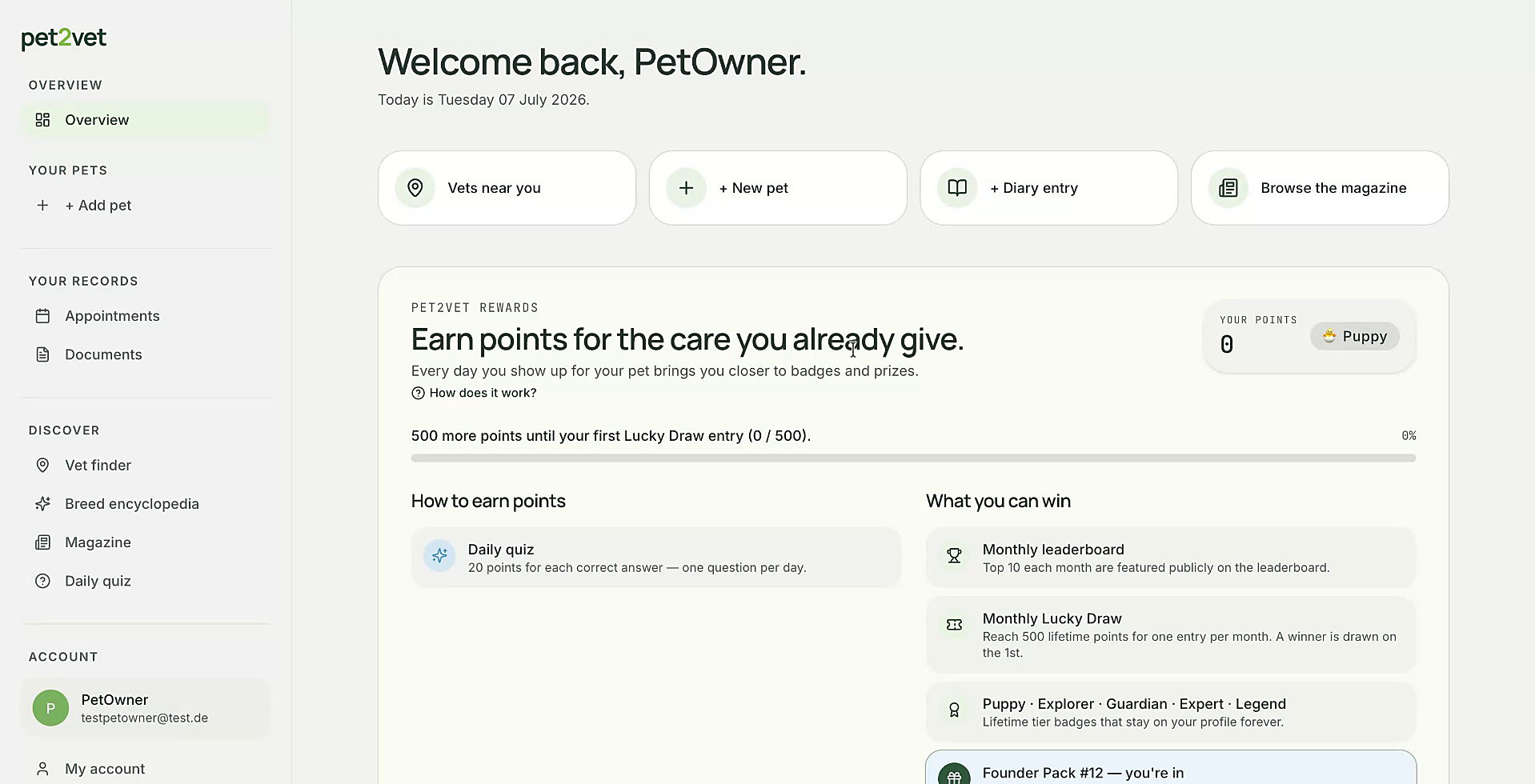The height and width of the screenshot is (784, 1535).
Task: Click the map pin icon in Vets near you
Action: (415, 188)
